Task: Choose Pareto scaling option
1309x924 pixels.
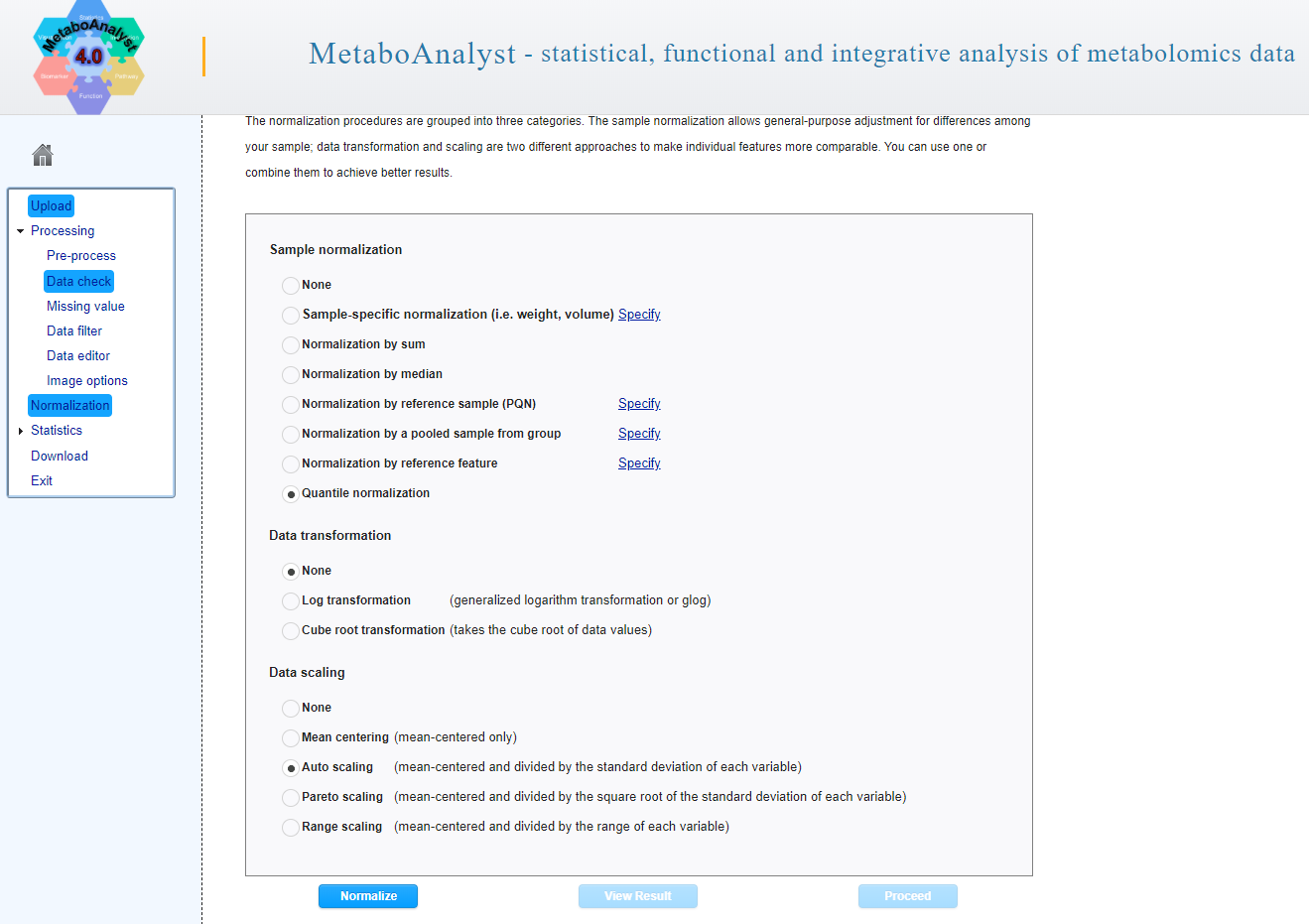Action: (291, 798)
